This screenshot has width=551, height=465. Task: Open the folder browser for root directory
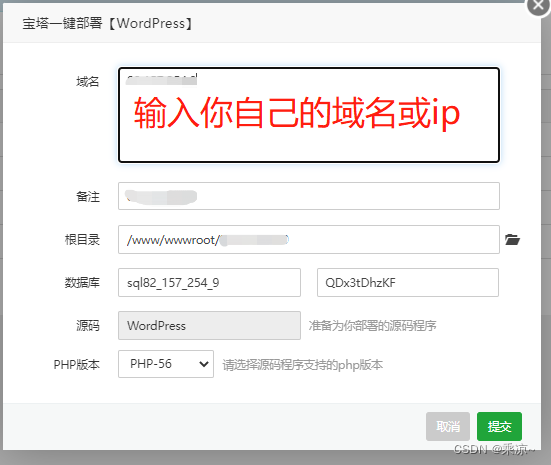pos(512,240)
